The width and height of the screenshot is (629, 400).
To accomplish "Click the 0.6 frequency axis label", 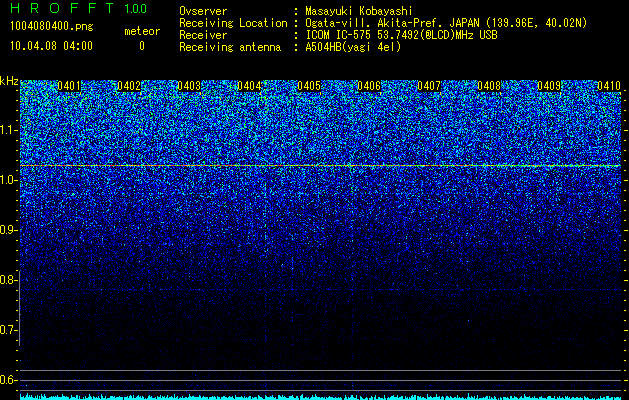I will [8, 380].
